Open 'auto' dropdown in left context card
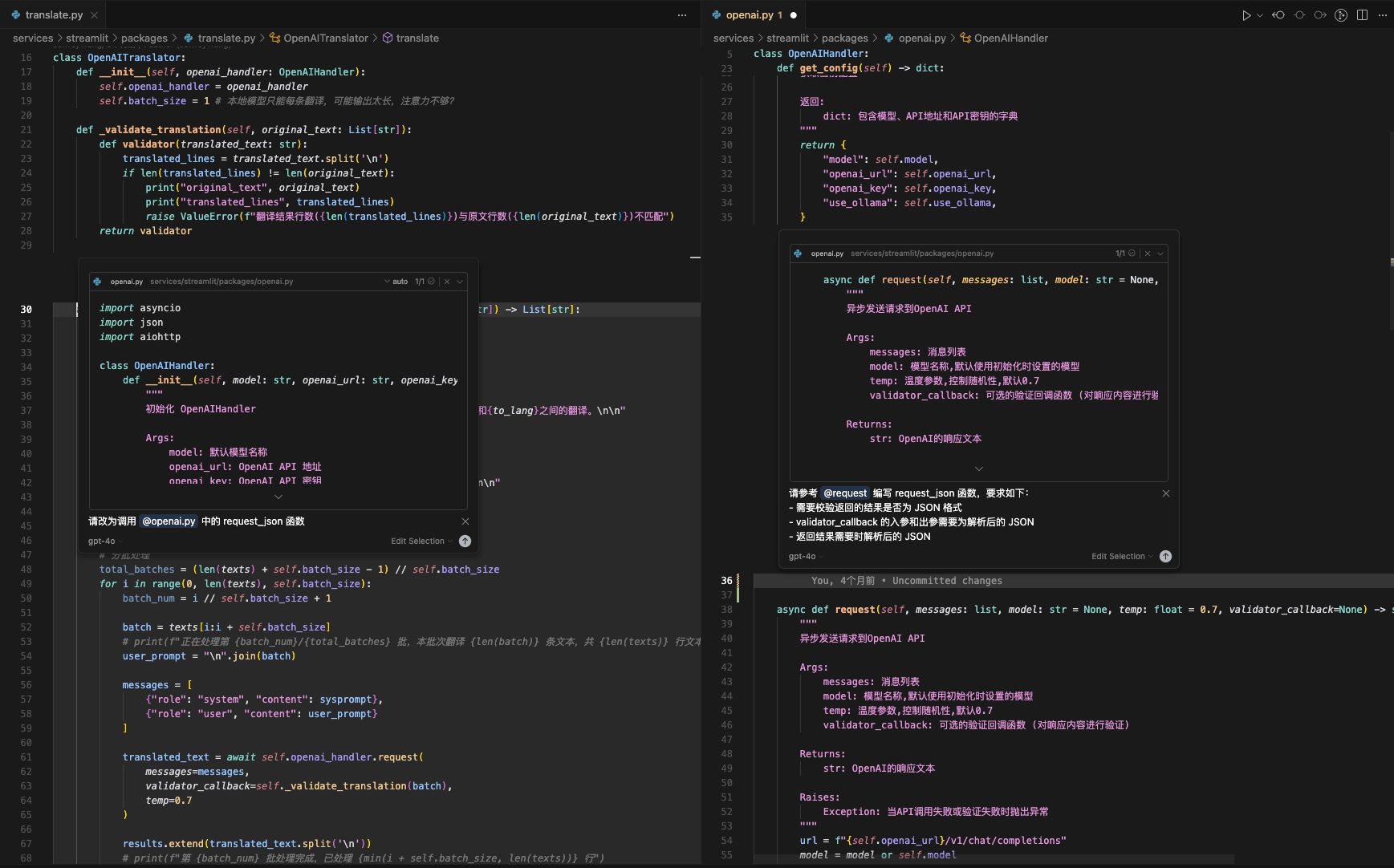This screenshot has width=1394, height=868. pyautogui.click(x=396, y=282)
